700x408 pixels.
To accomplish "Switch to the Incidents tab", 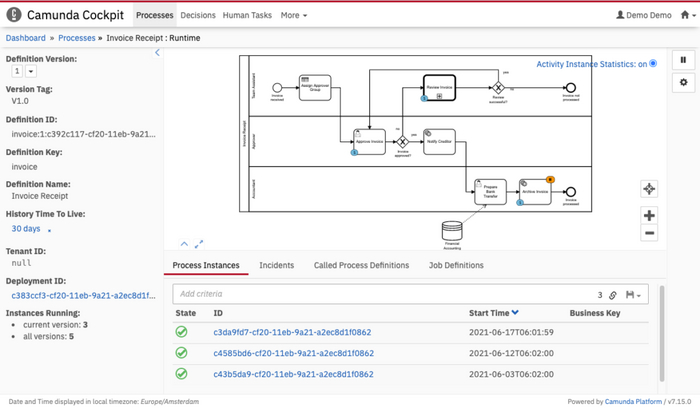I will click(x=276, y=265).
